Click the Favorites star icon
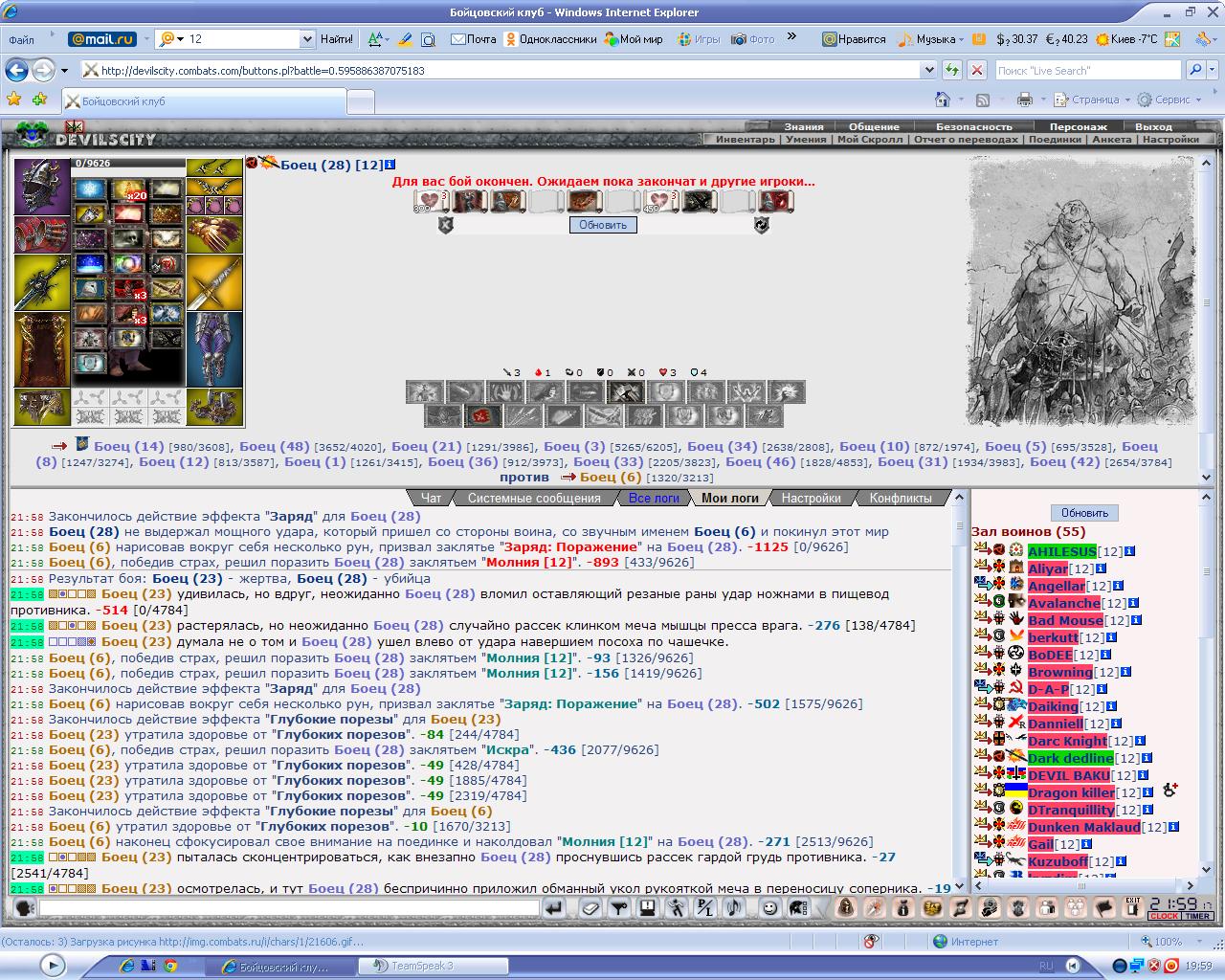This screenshot has height=980, width=1225. [x=13, y=99]
